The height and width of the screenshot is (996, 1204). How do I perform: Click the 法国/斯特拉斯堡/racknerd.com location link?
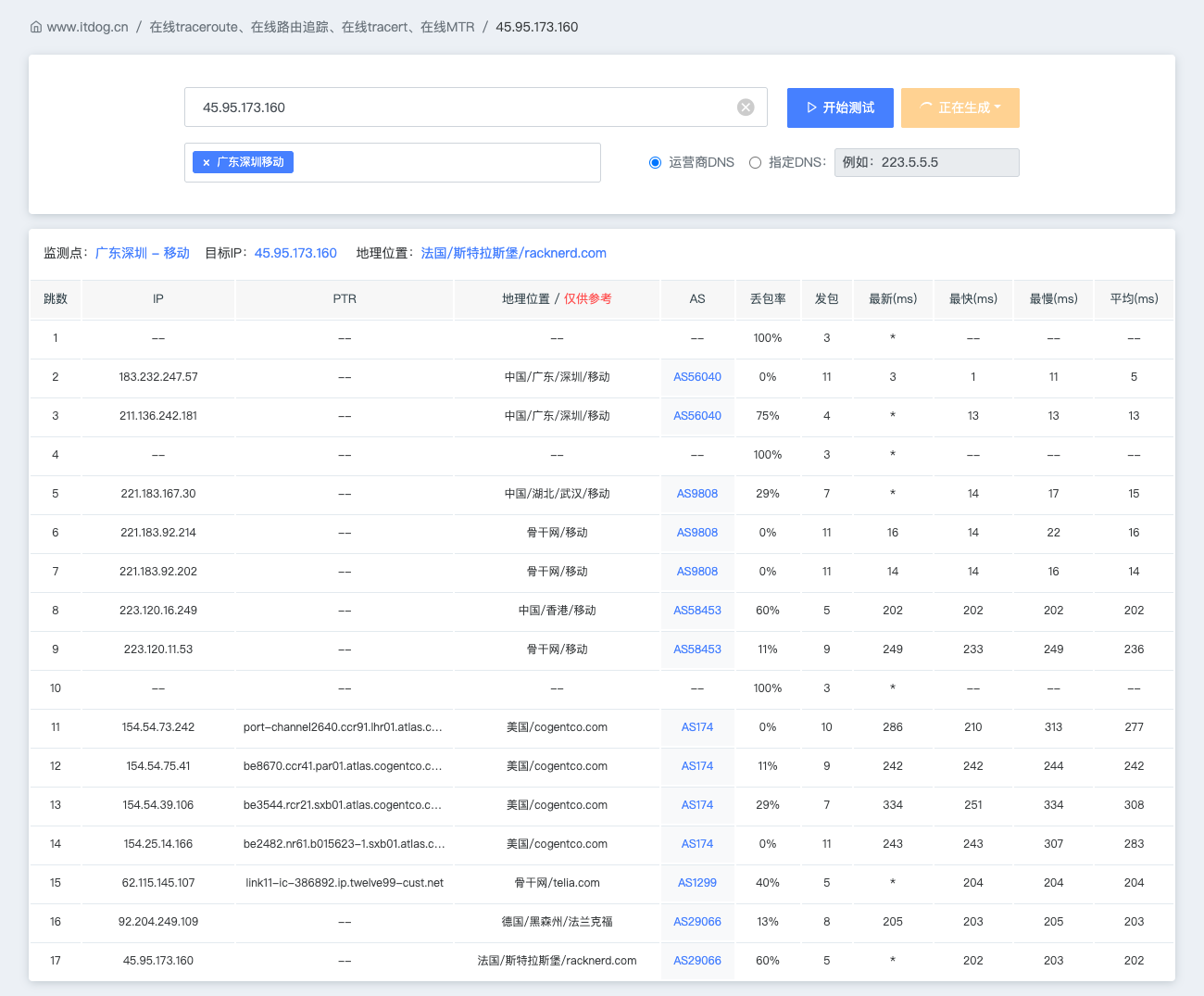tap(514, 253)
